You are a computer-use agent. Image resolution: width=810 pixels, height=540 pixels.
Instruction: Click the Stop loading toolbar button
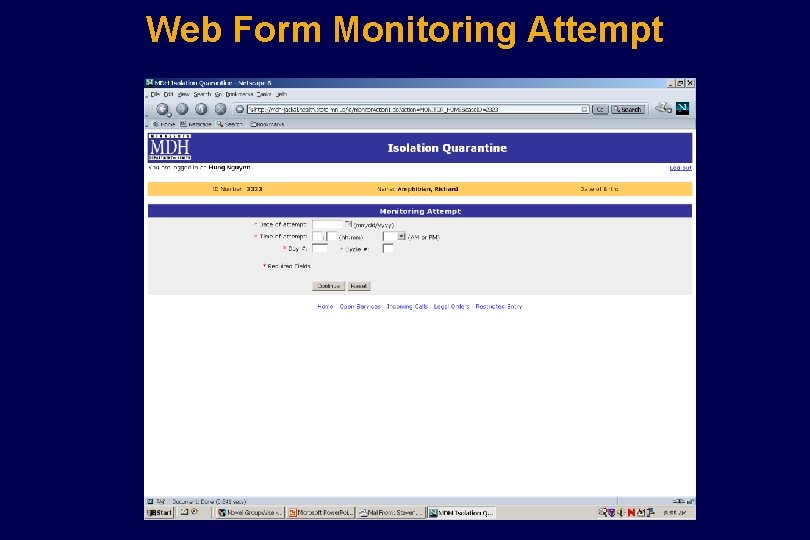(221, 109)
